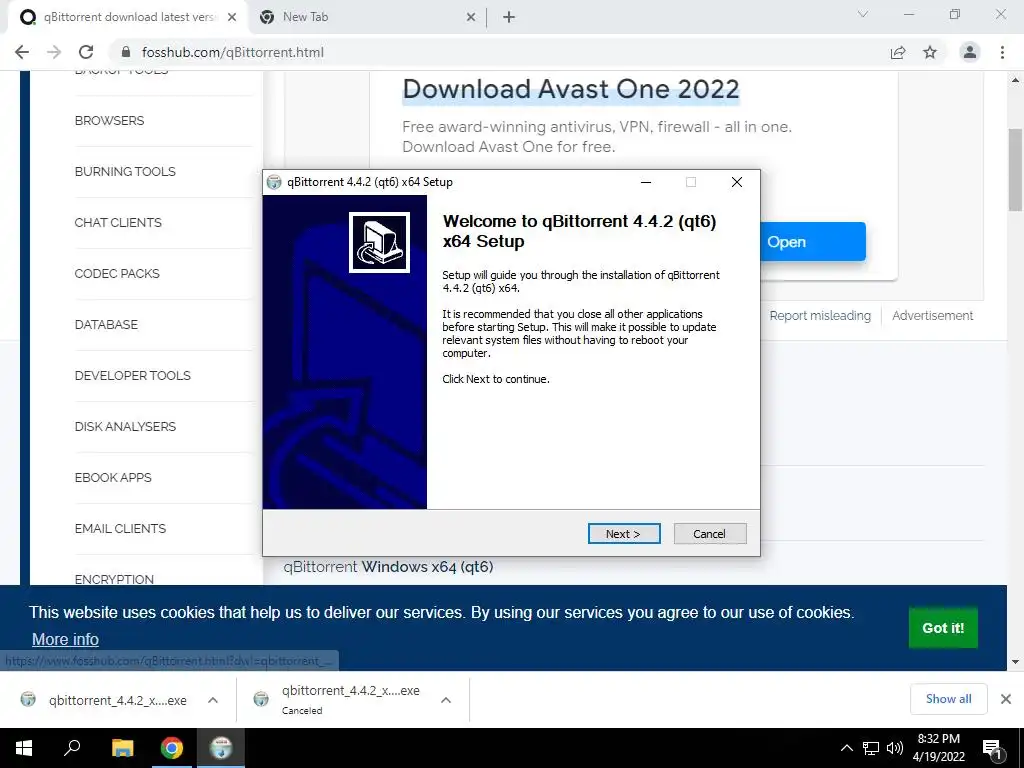Viewport: 1024px width, 768px height.
Task: Select EMAIL CLIENTS category
Action: point(120,528)
